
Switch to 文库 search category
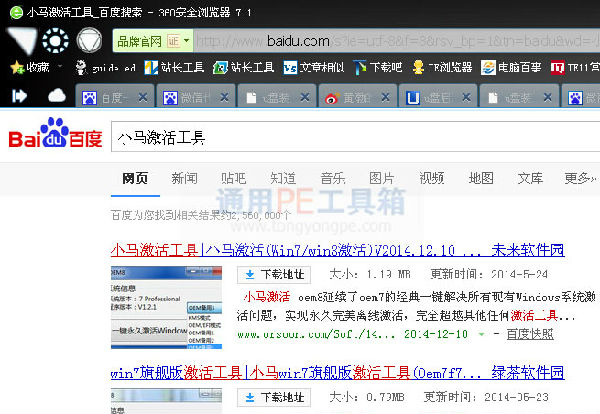coord(530,178)
